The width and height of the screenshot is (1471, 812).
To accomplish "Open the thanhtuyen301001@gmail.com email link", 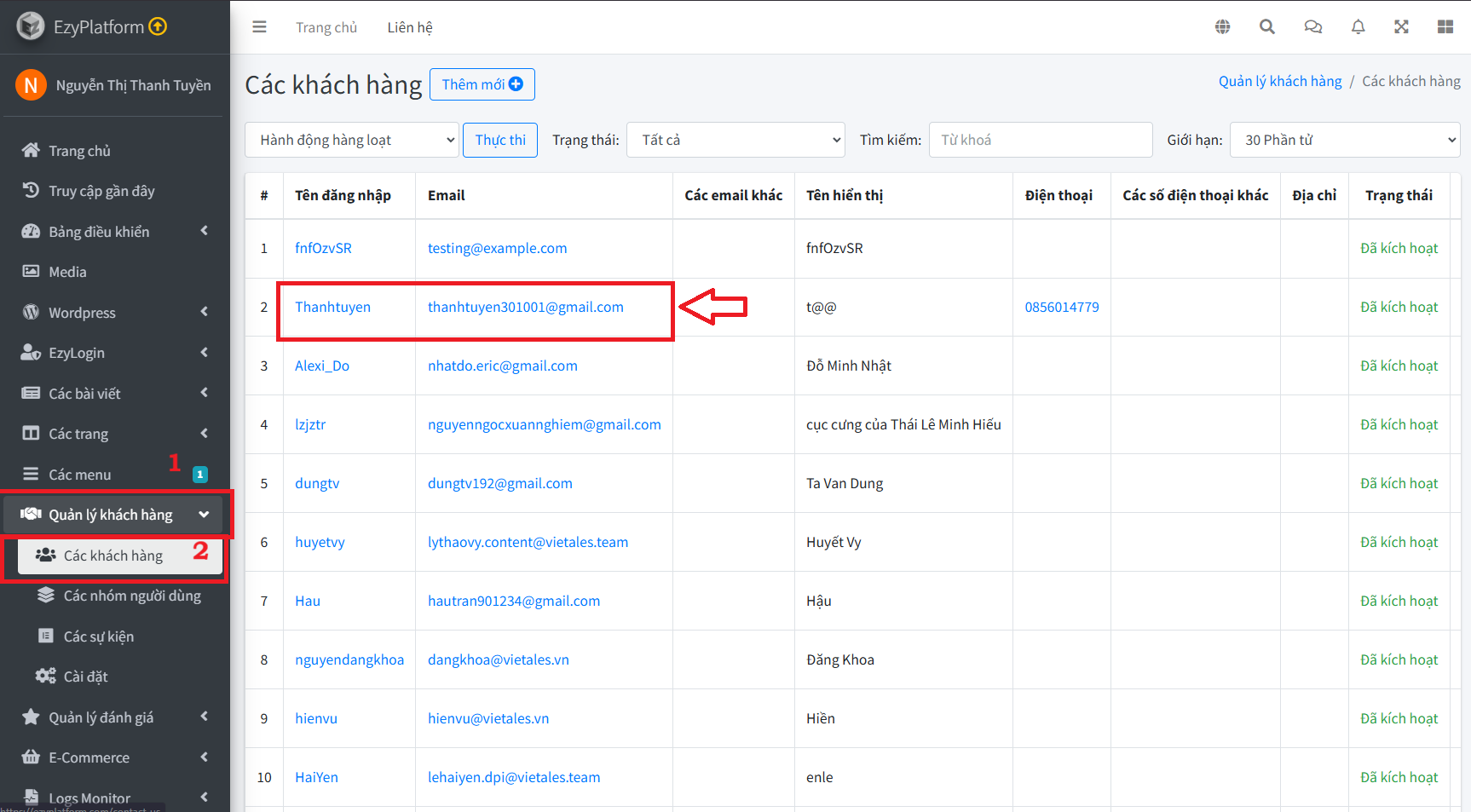I will point(526,307).
